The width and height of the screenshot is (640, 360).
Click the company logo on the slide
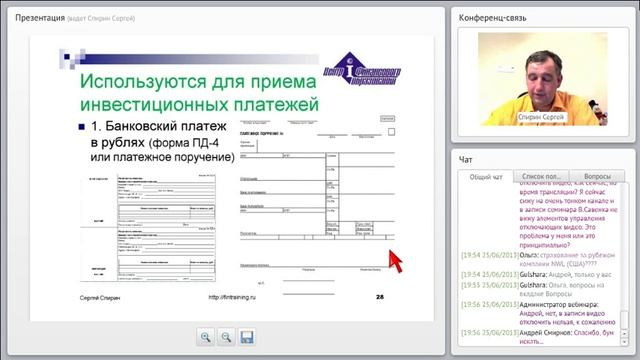pos(362,69)
